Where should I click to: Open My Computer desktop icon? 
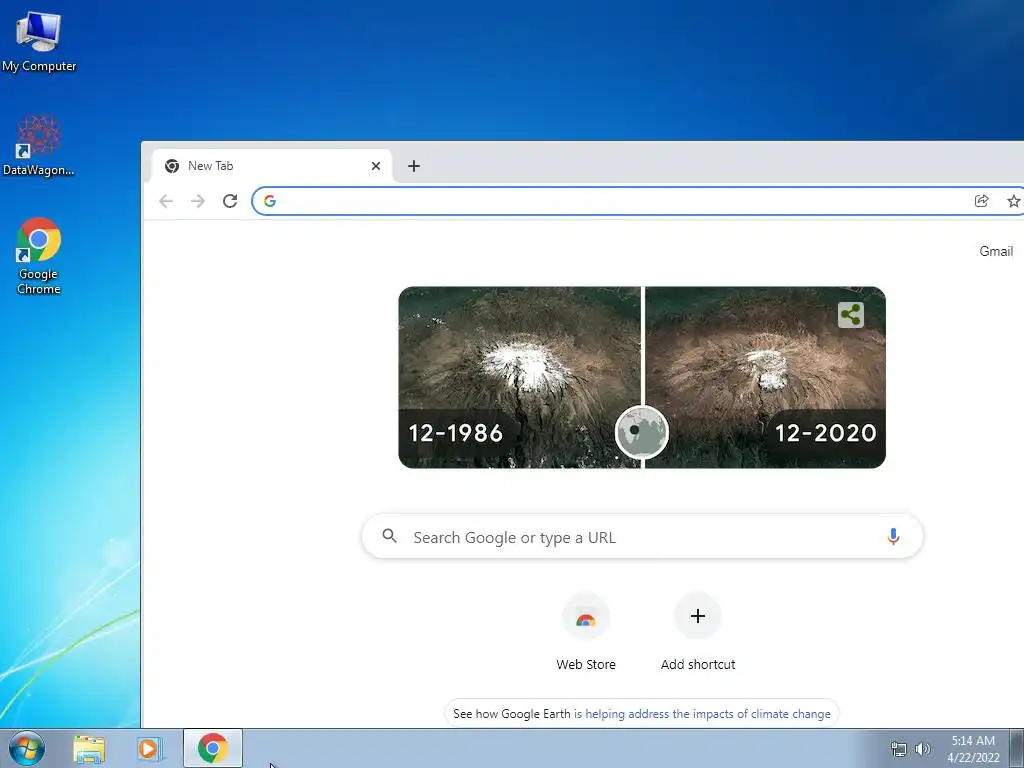[39, 40]
